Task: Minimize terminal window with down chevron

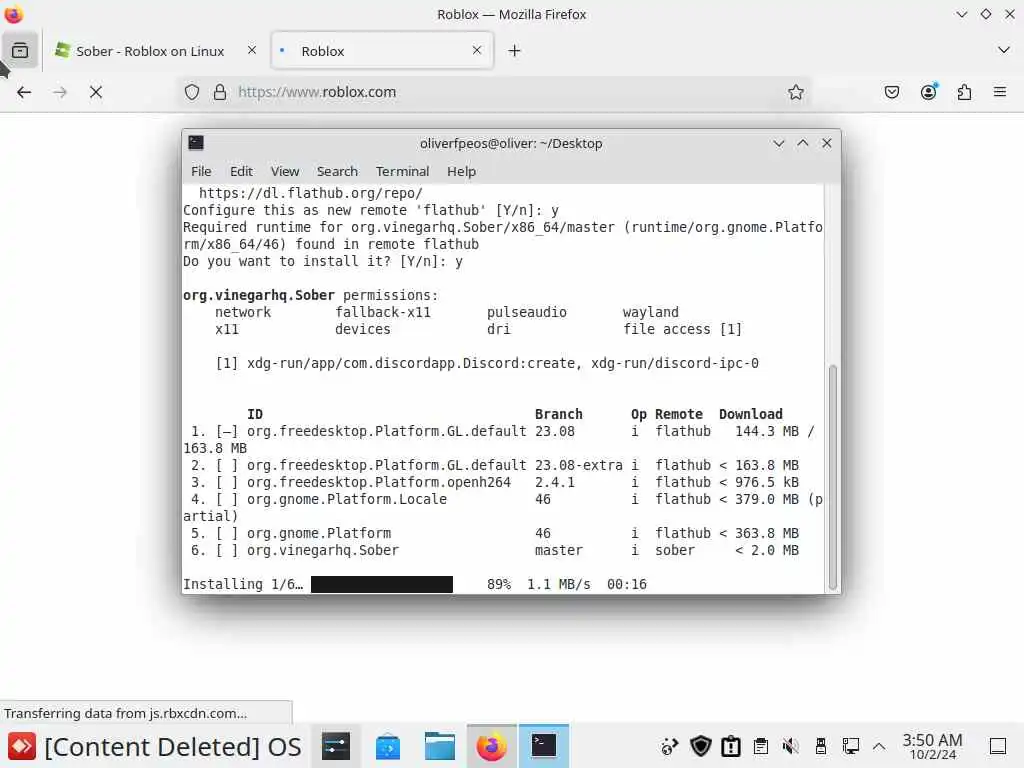Action: point(778,143)
